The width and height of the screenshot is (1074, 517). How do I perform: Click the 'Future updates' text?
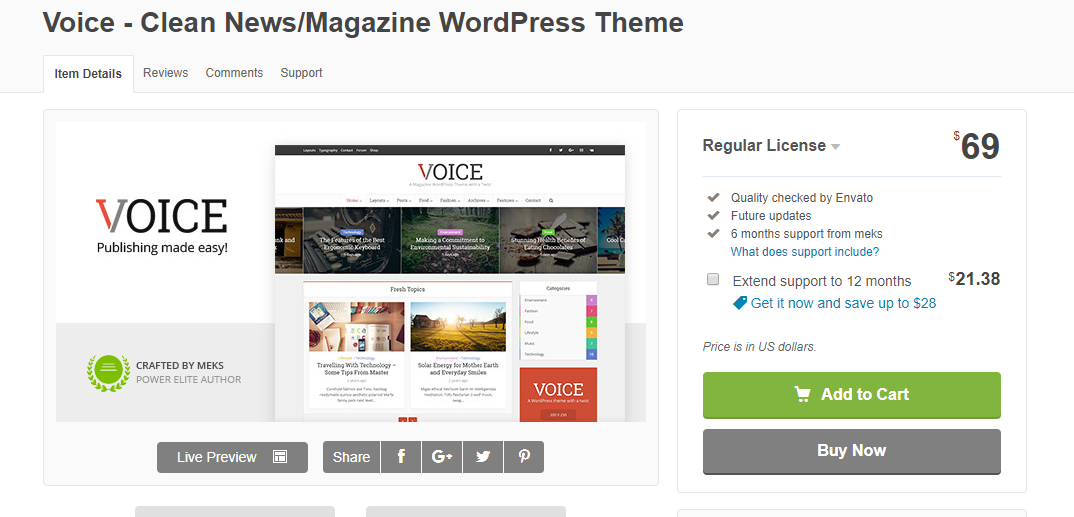[771, 216]
